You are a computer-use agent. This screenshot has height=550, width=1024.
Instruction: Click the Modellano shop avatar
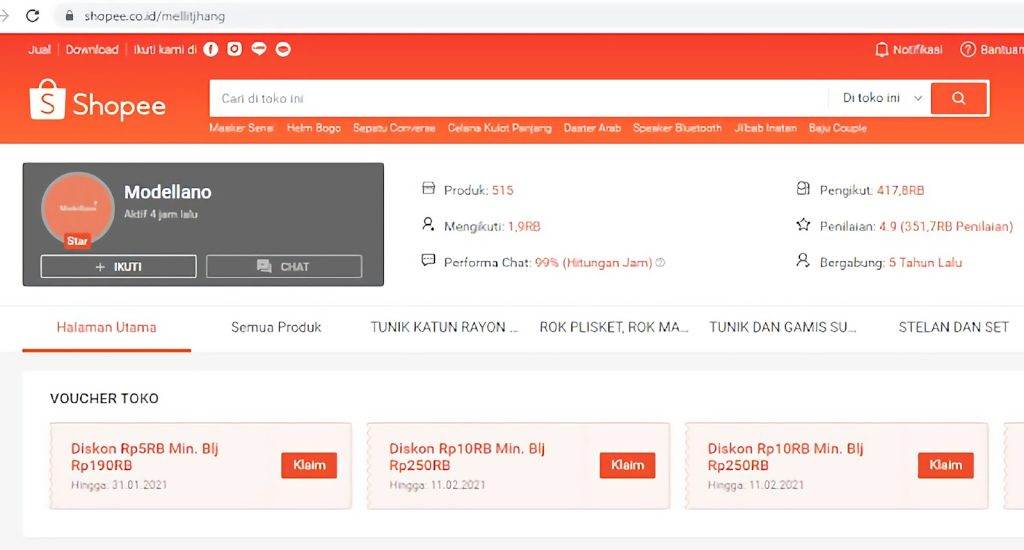pos(78,208)
